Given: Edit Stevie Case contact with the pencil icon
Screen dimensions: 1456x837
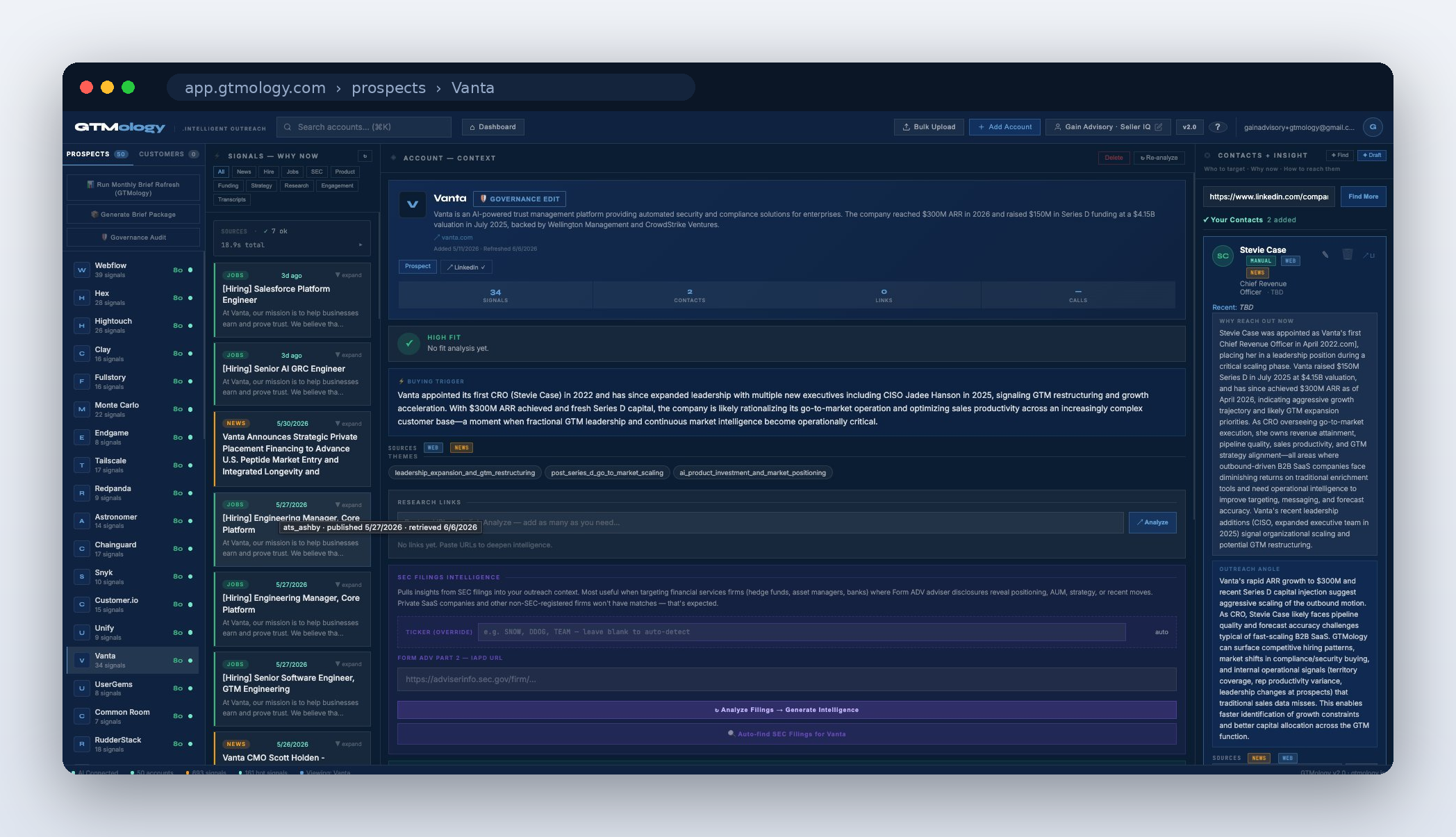Looking at the screenshot, I should [1325, 255].
